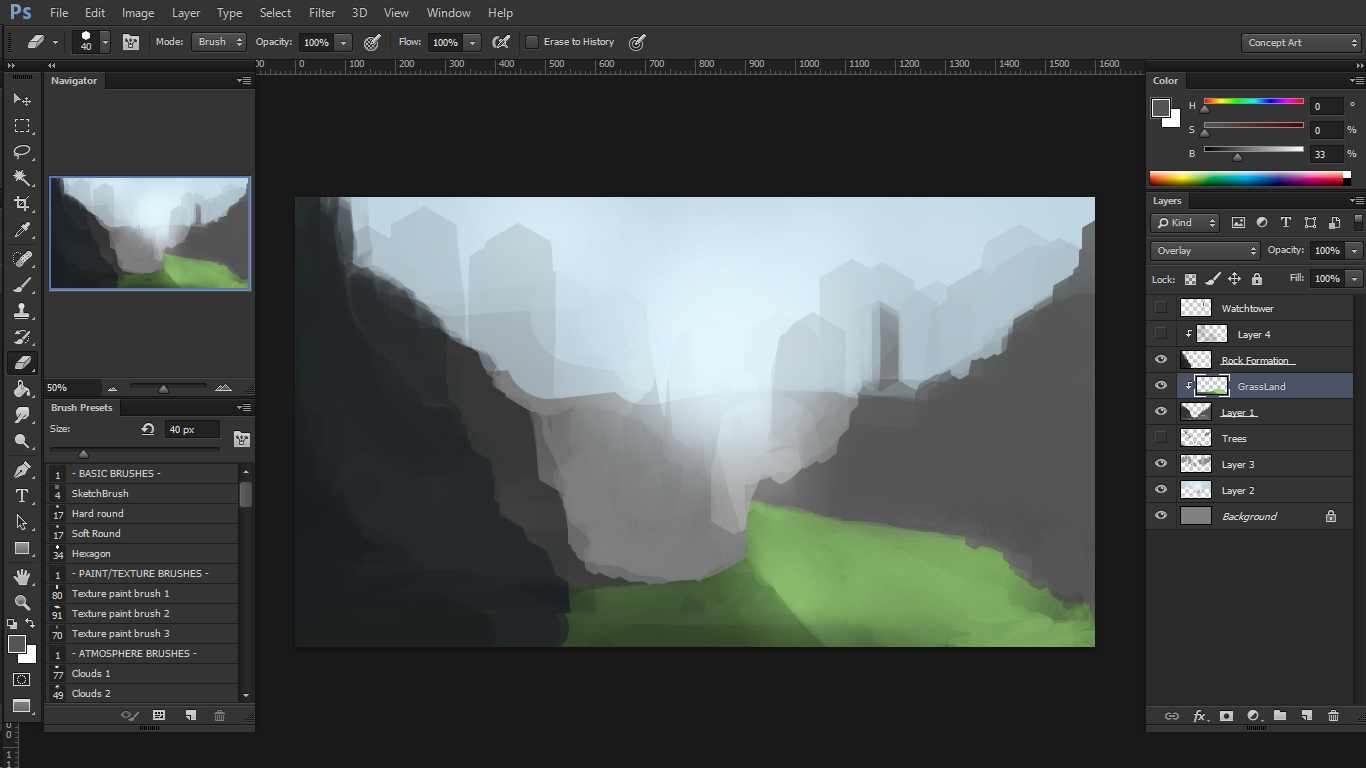Screen dimensions: 1366x768
Task: Show the Watchtower layer
Action: (x=1161, y=308)
